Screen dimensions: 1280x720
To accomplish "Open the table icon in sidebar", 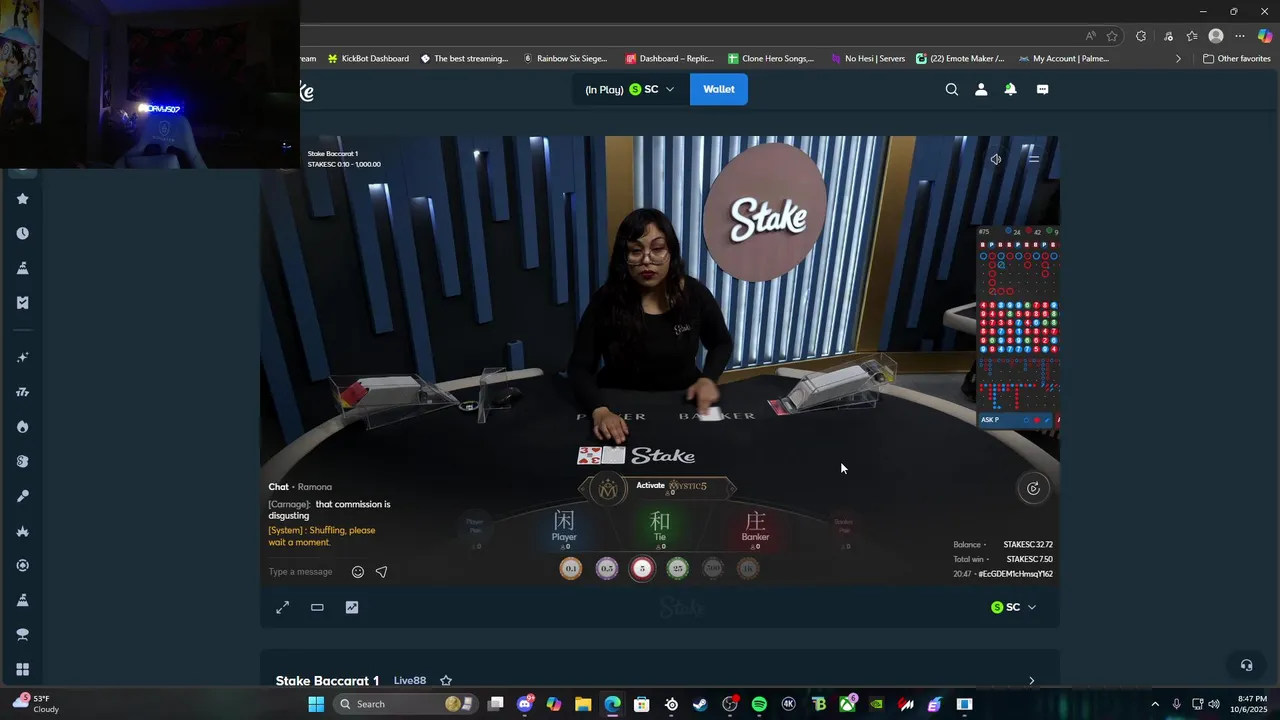I will coord(22,634).
